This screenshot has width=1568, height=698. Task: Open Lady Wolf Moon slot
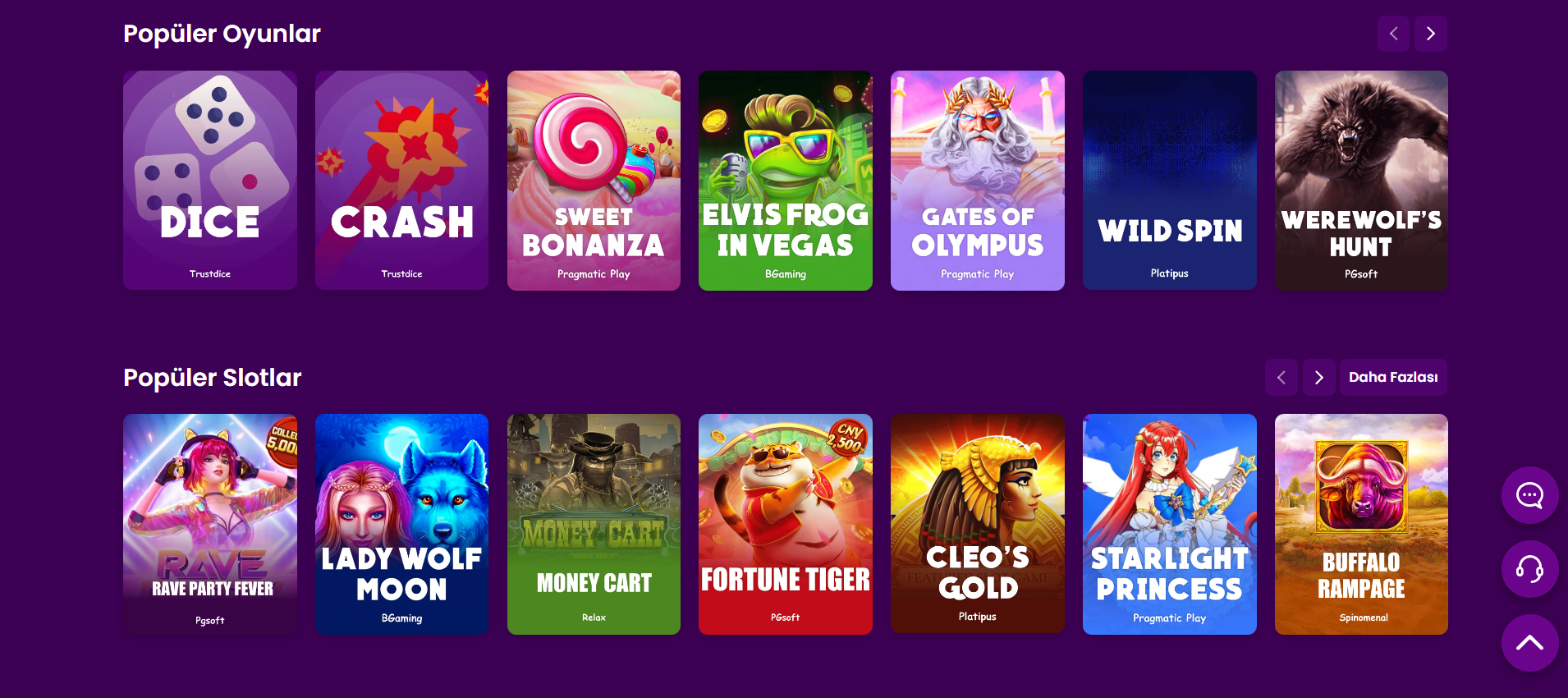(402, 524)
